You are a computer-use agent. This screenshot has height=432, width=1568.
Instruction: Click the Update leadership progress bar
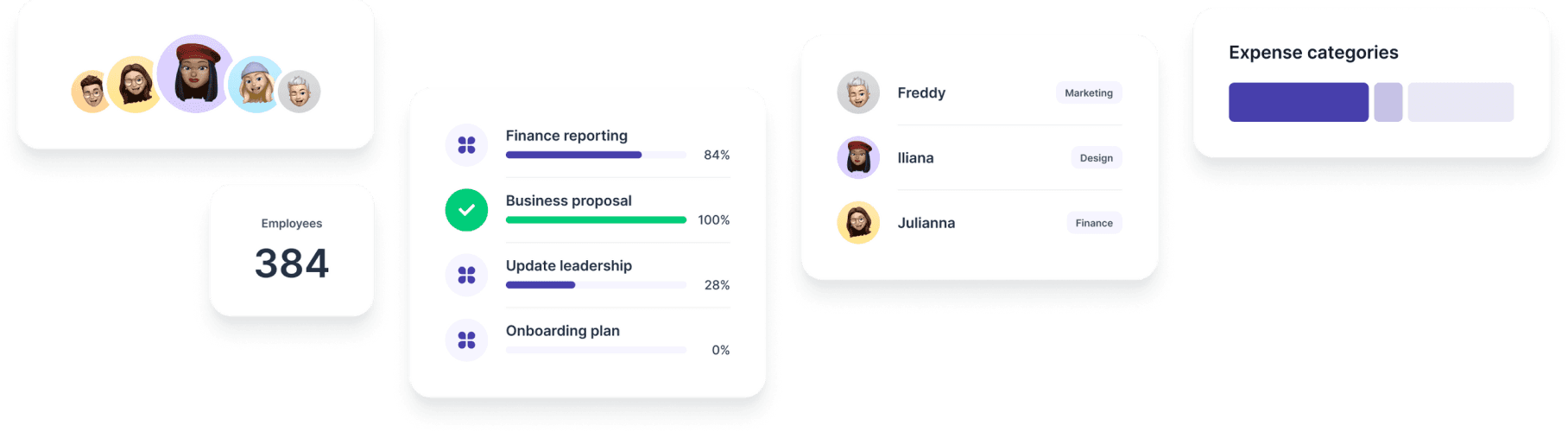596,285
